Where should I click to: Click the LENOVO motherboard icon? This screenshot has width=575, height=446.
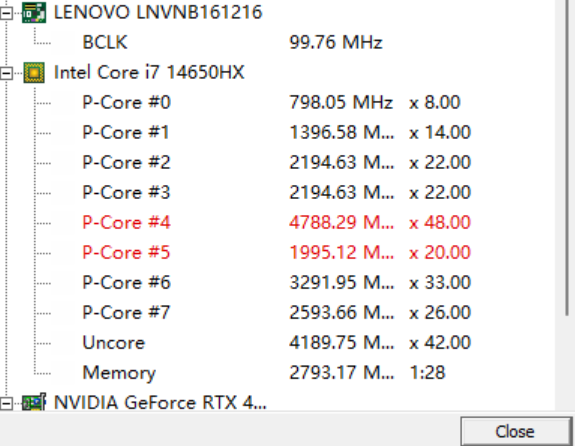tap(34, 12)
